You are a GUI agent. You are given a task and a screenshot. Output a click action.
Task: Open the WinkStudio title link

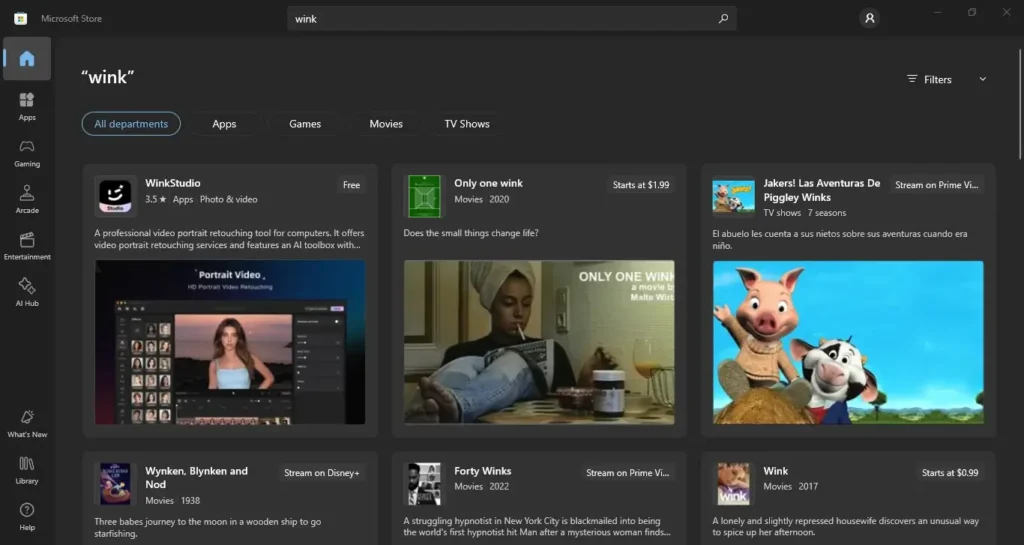[x=172, y=183]
